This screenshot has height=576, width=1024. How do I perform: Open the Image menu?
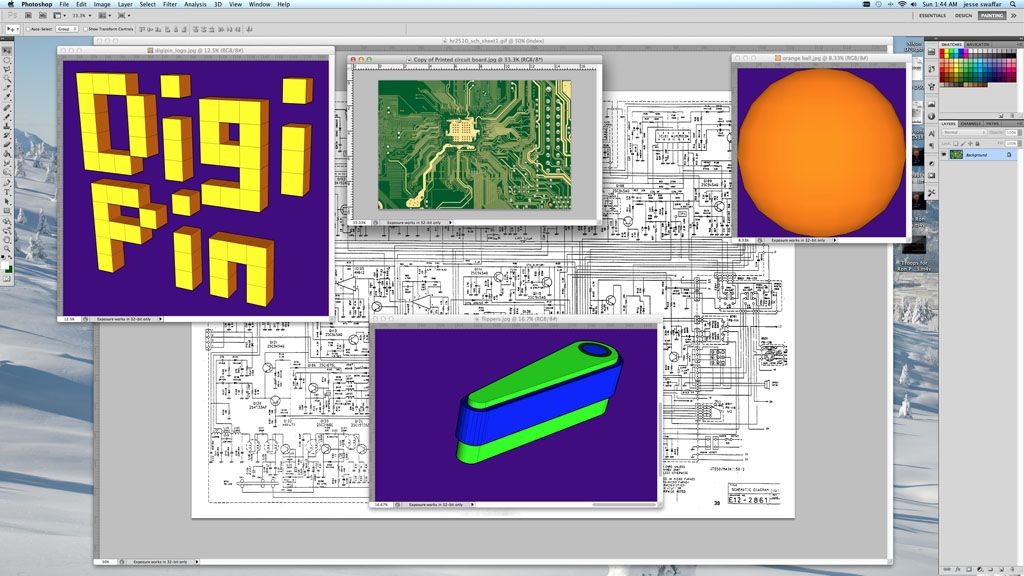click(102, 4)
